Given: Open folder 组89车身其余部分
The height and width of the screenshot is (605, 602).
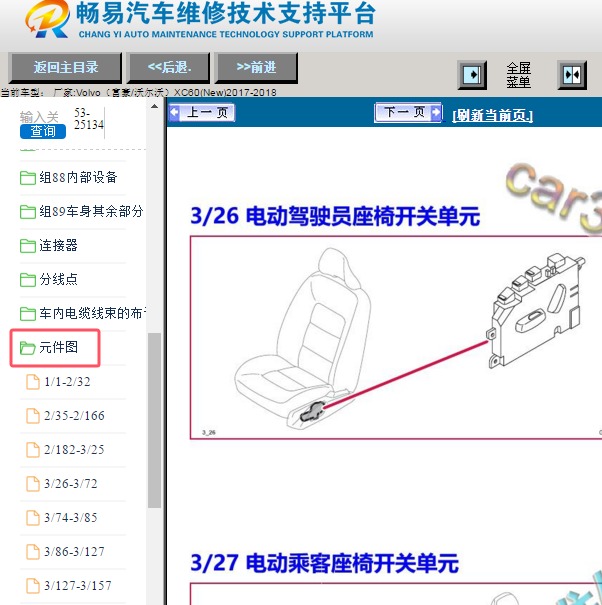Looking at the screenshot, I should click(x=91, y=211).
